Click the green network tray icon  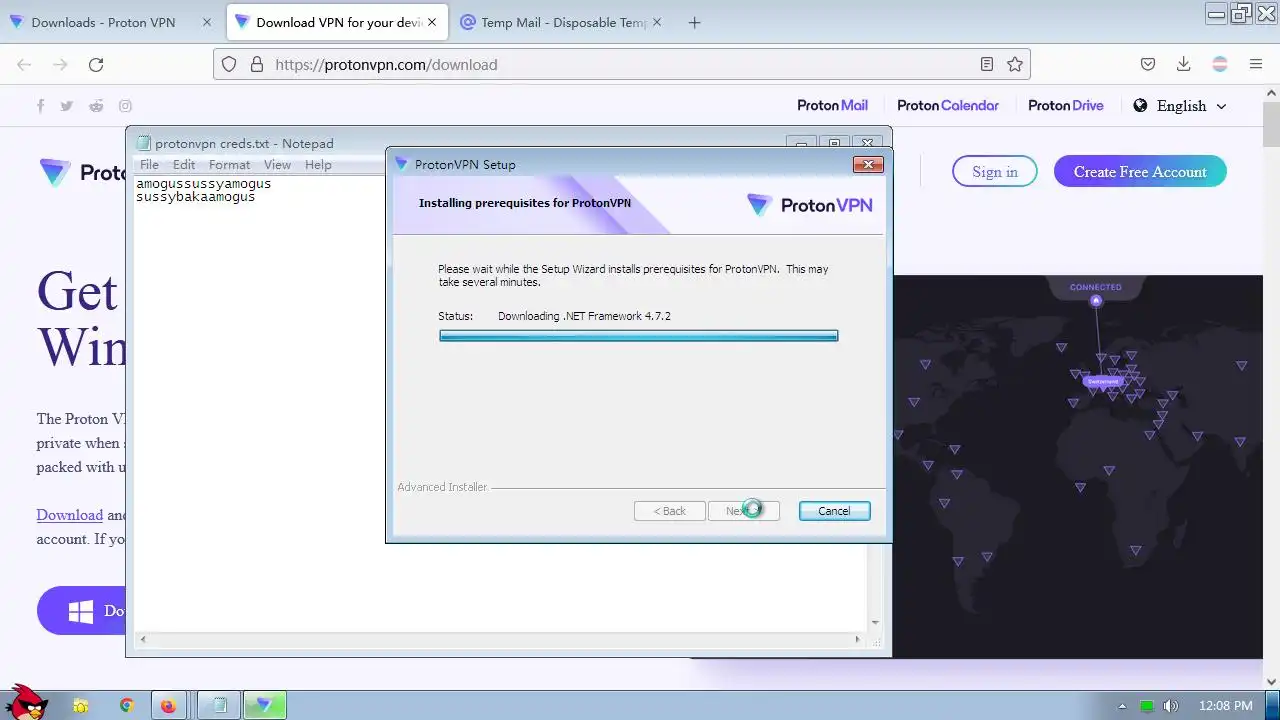coord(1147,706)
